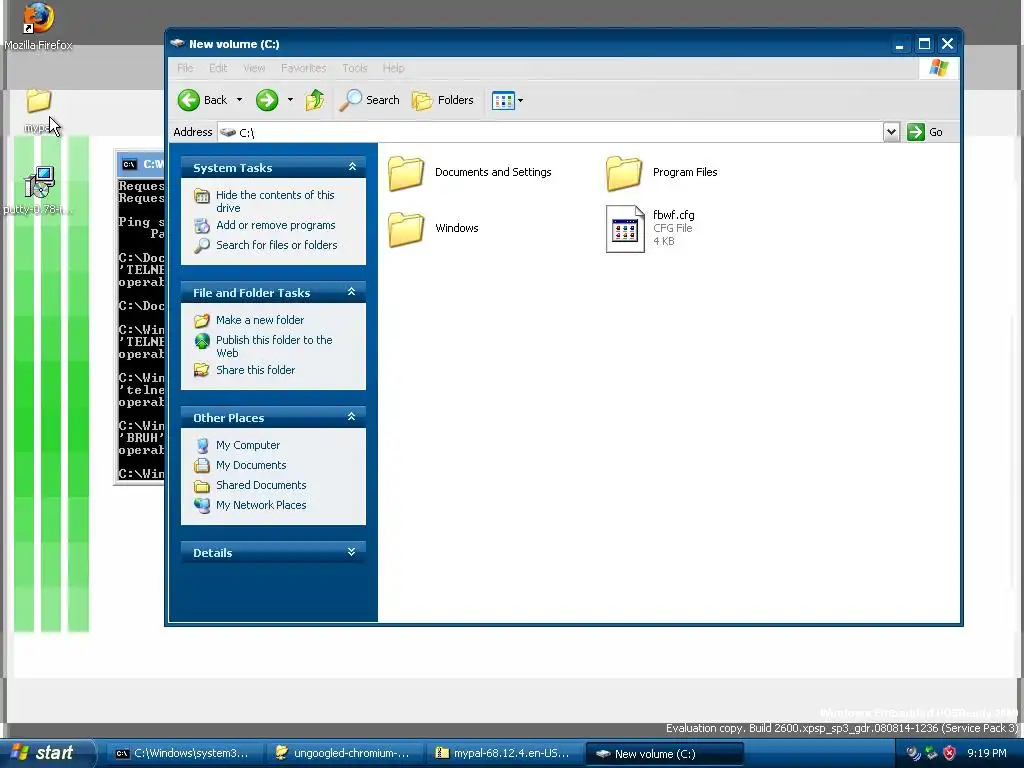This screenshot has height=768, width=1024.
Task: Select the mypal folder on the desktop
Action: [x=38, y=110]
